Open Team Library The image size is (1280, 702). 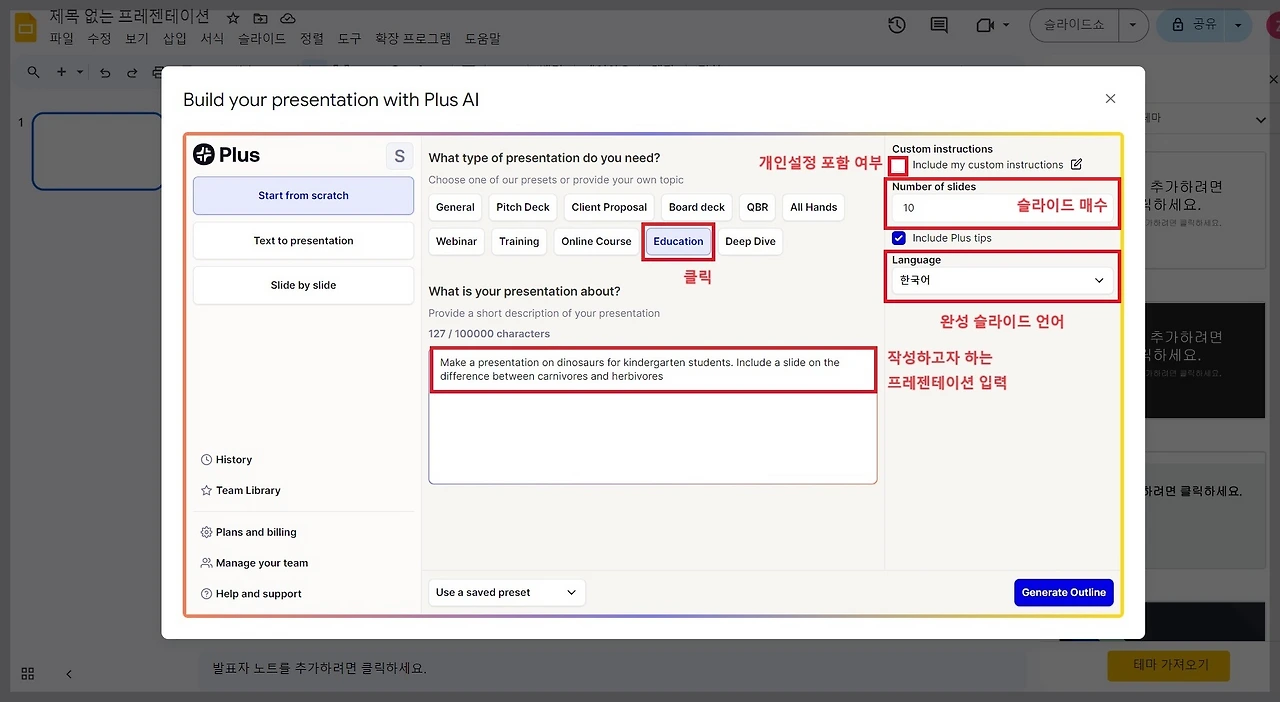click(x=240, y=491)
